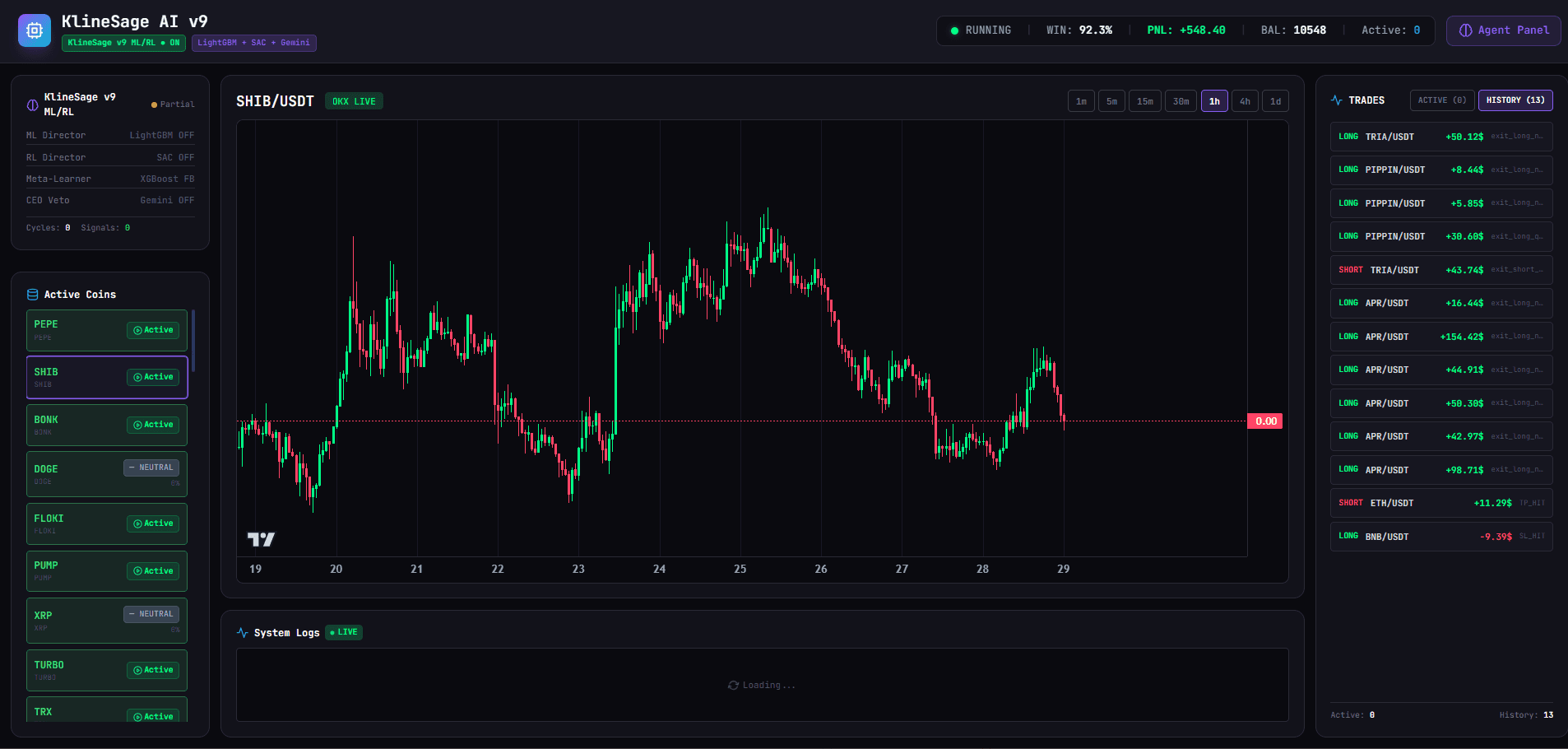Select BONK from the Active Coins list

(x=90, y=425)
